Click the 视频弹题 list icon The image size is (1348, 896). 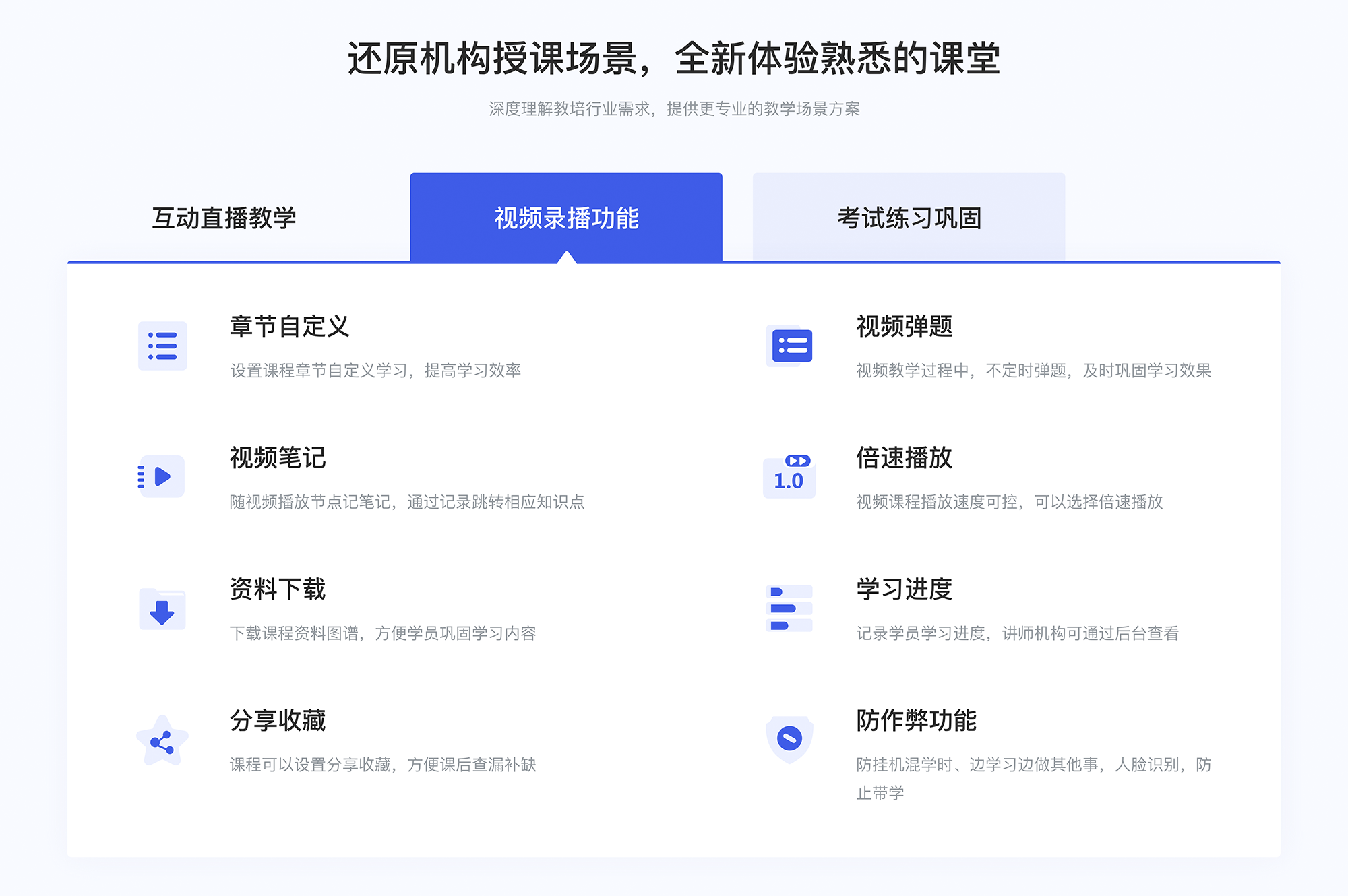[x=790, y=348]
